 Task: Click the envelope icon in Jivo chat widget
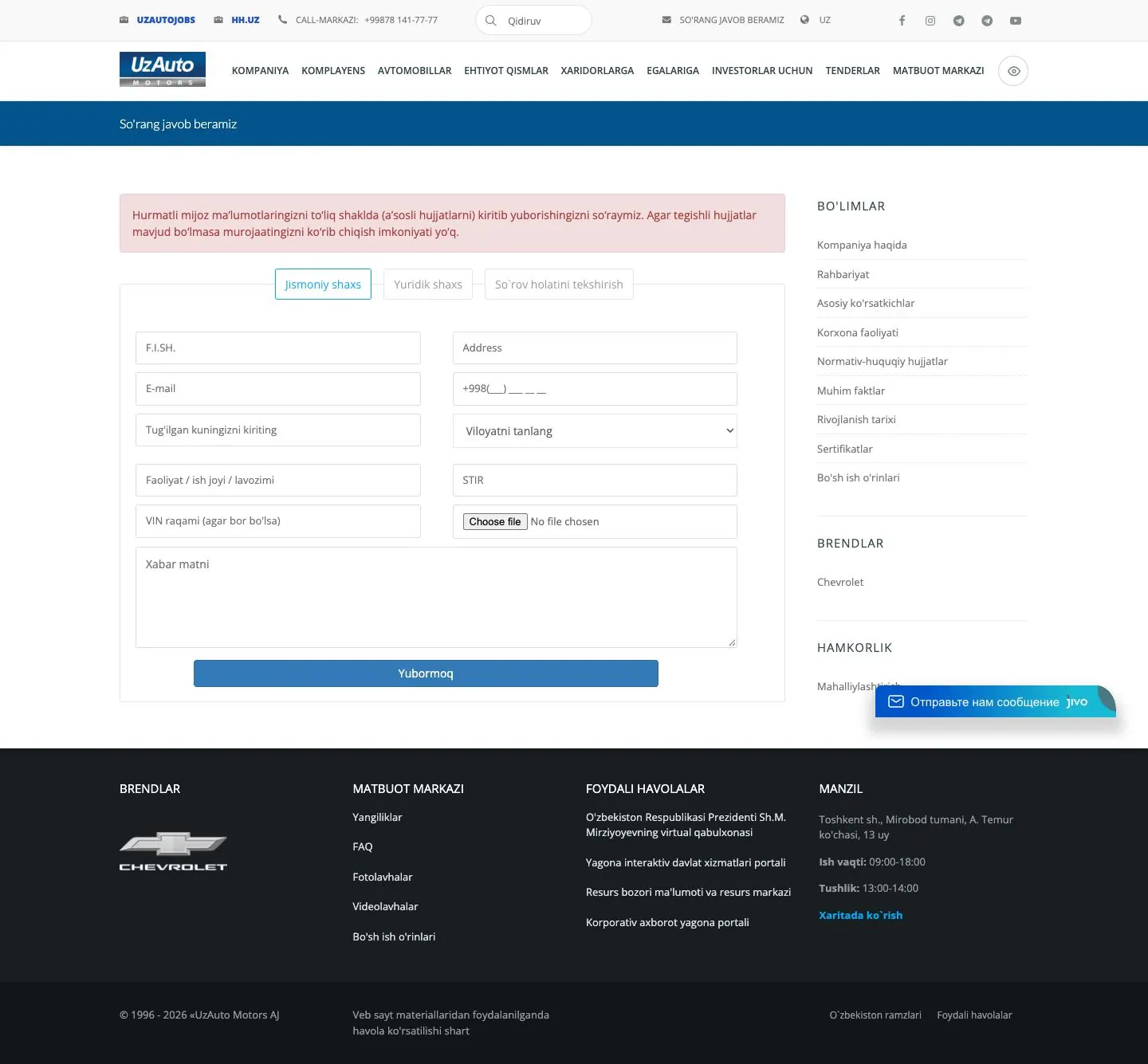pos(896,701)
